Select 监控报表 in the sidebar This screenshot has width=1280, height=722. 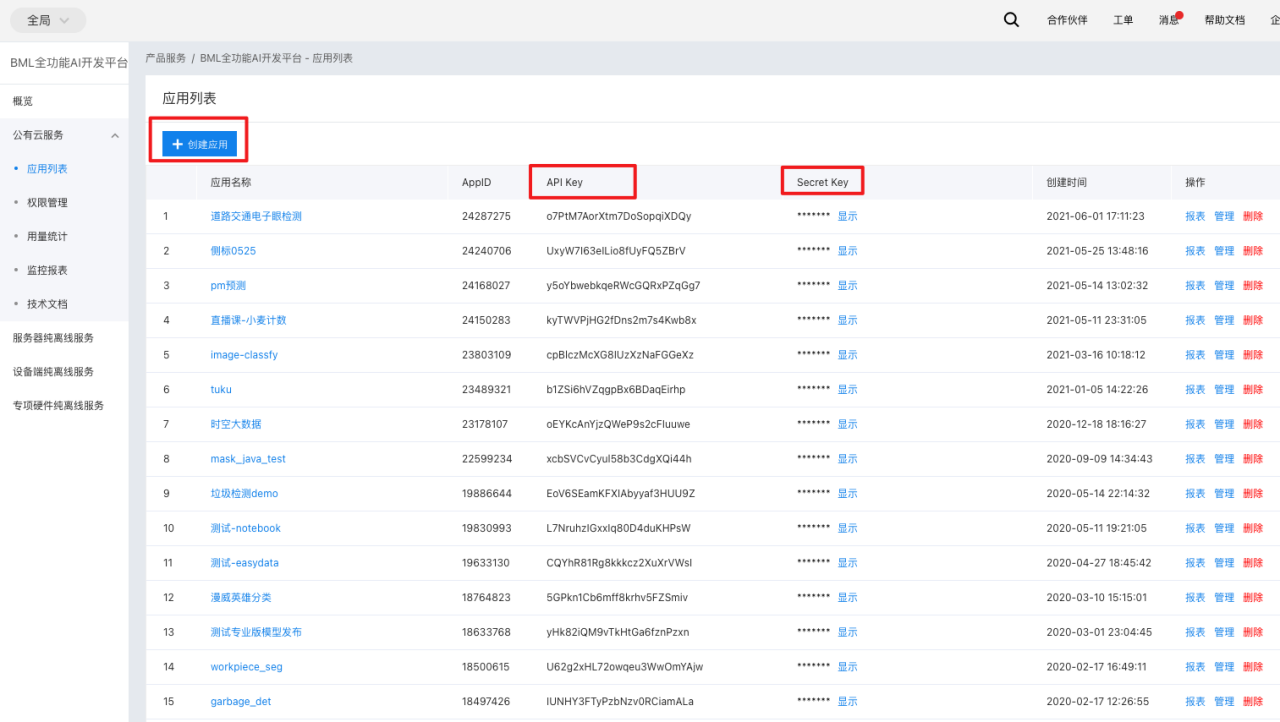47,270
